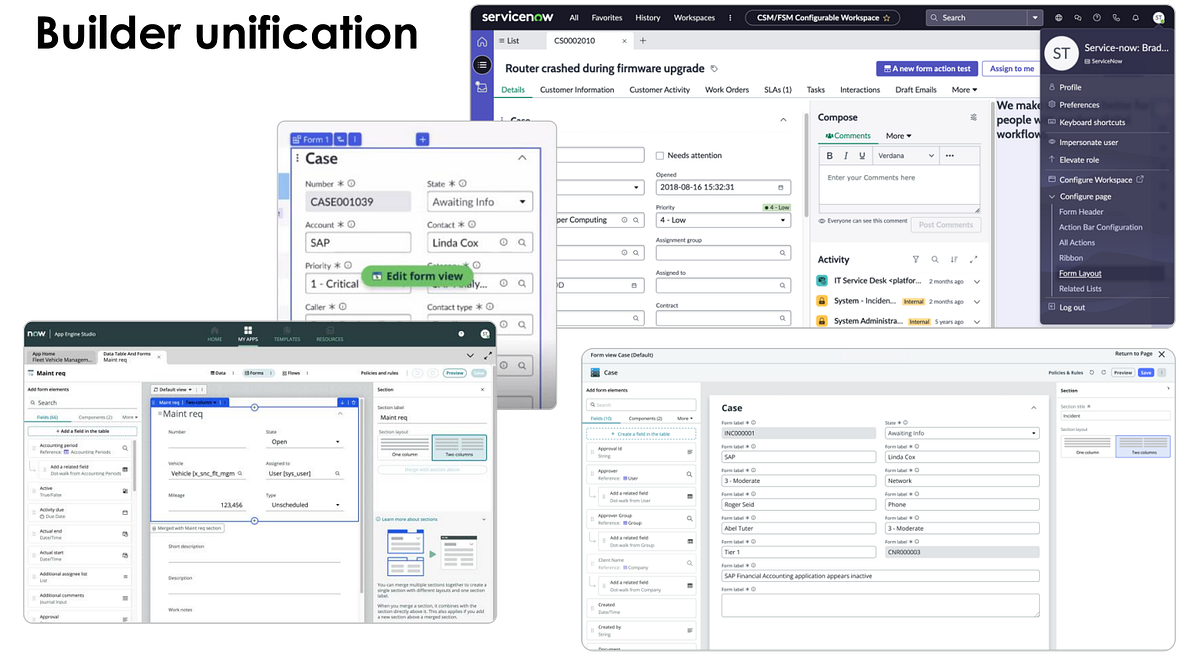Expand the More menu on the Case record
The image size is (1200, 665).
[x=964, y=89]
